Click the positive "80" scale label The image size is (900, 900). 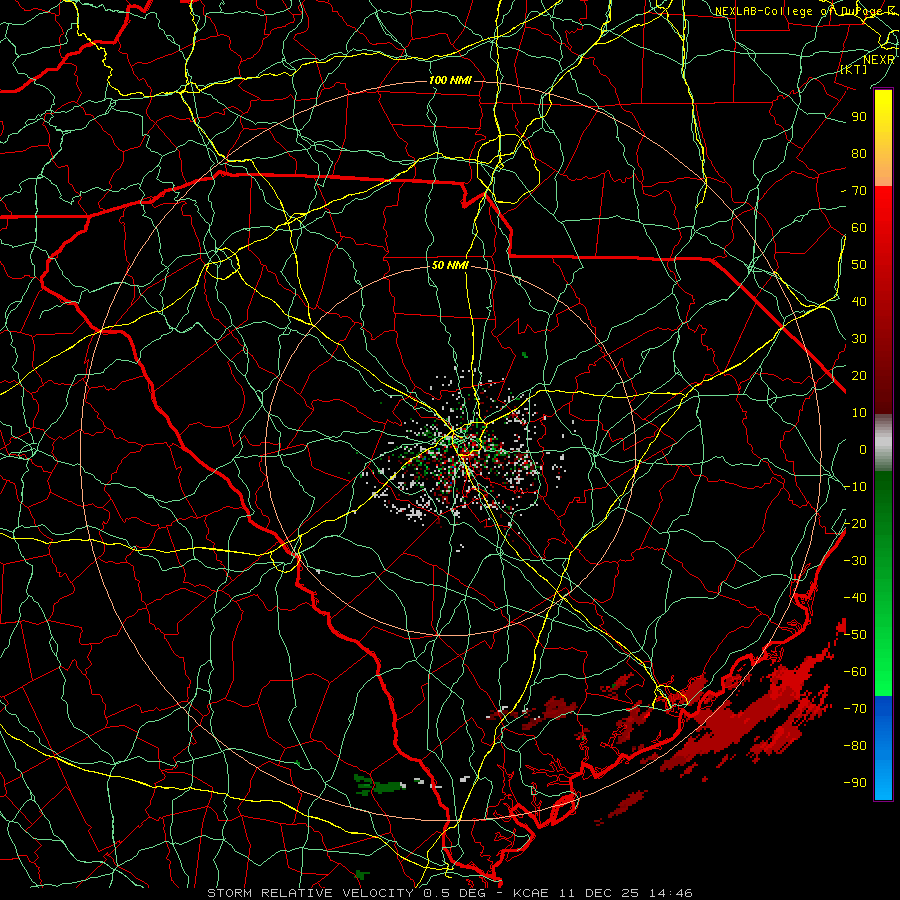[x=859, y=153]
